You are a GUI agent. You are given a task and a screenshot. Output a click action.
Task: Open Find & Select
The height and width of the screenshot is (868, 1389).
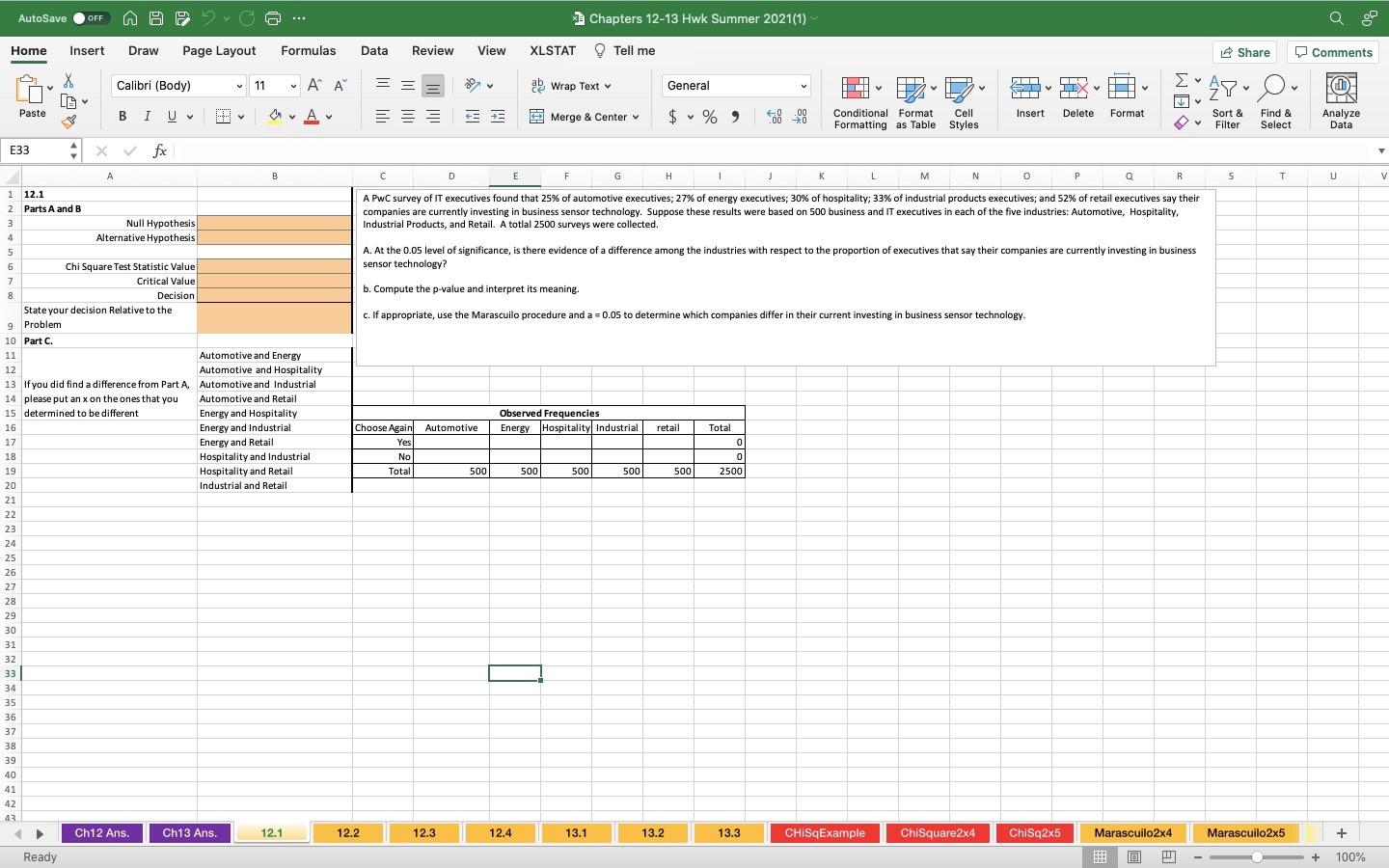1275,96
